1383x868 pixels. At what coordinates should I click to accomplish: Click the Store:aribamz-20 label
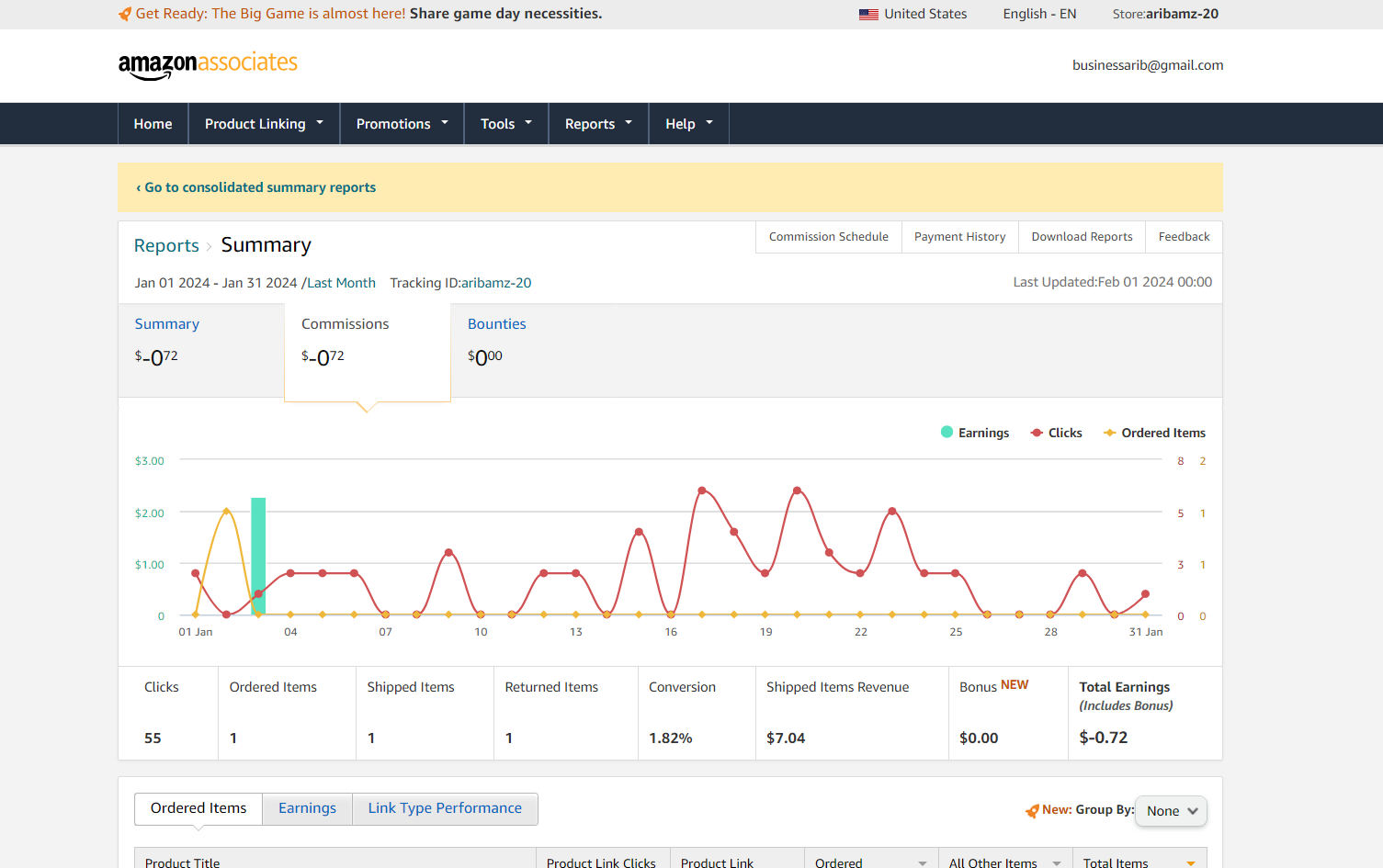pyautogui.click(x=1165, y=14)
